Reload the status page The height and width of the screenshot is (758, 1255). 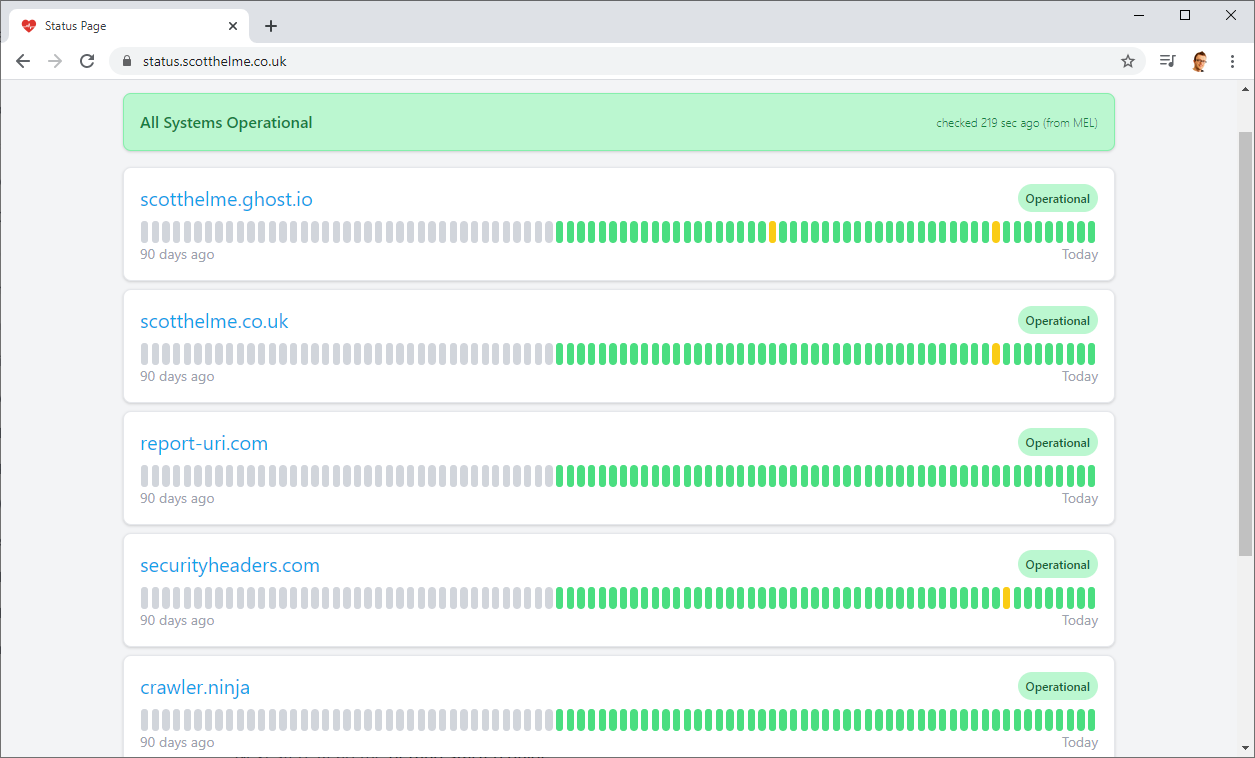click(87, 61)
